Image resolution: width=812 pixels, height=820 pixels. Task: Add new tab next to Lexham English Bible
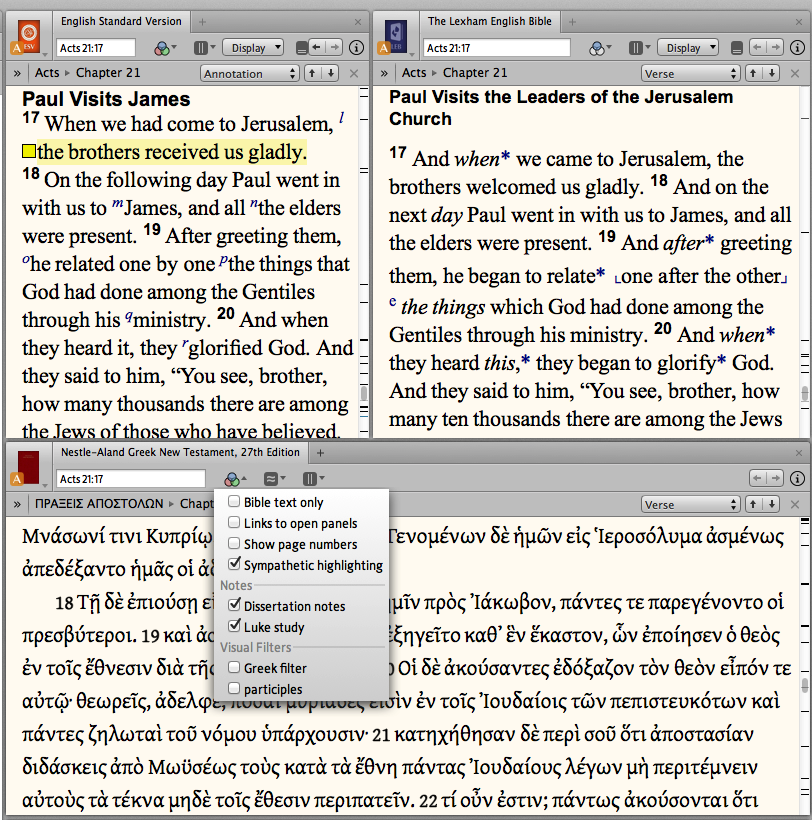(x=572, y=22)
